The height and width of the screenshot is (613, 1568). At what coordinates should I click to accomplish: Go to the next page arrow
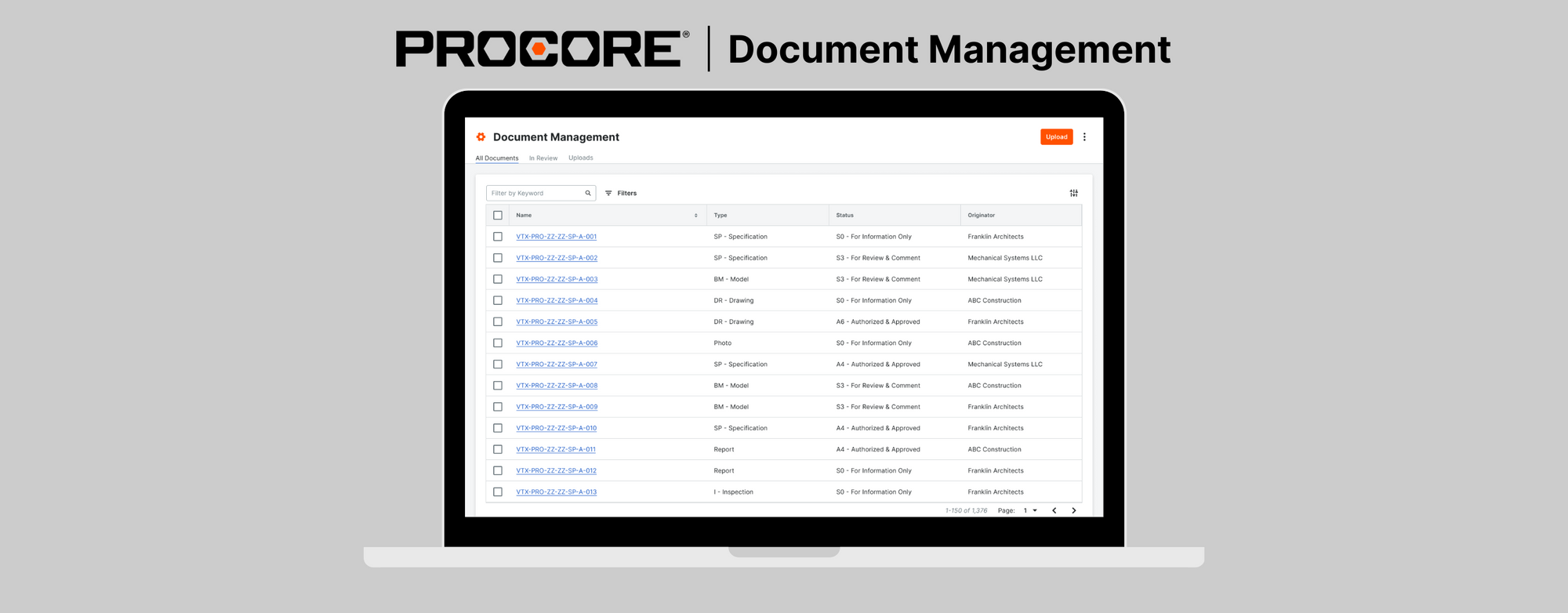tap(1073, 510)
